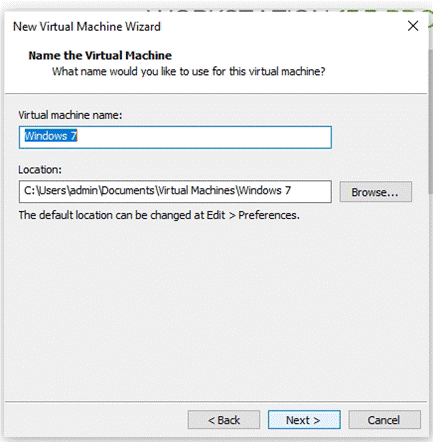Click the 'What name would you like' subtitle
This screenshot has width=433, height=442.
188,71
